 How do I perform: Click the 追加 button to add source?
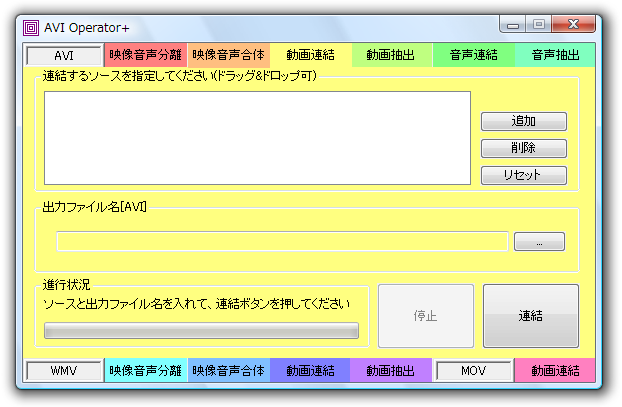click(x=524, y=121)
